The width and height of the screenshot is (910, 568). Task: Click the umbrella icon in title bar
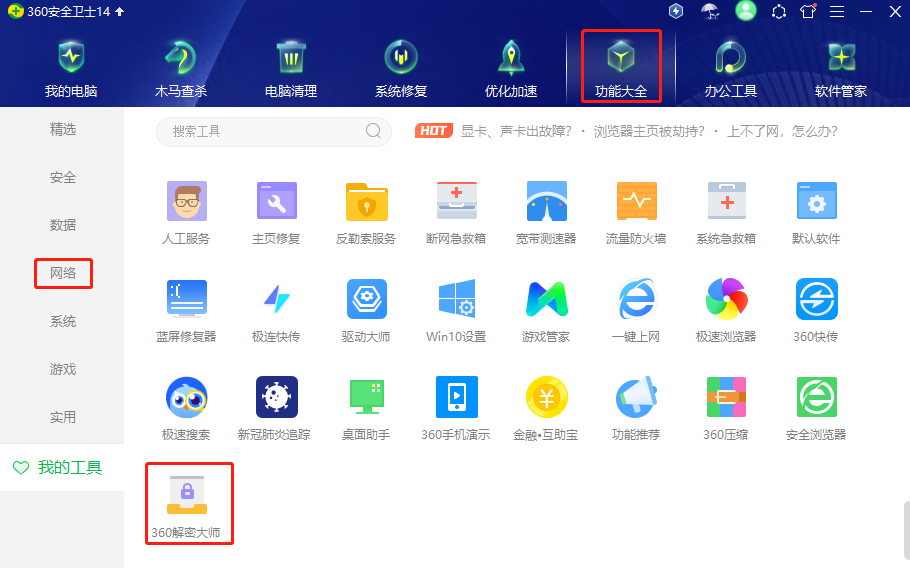pyautogui.click(x=710, y=11)
